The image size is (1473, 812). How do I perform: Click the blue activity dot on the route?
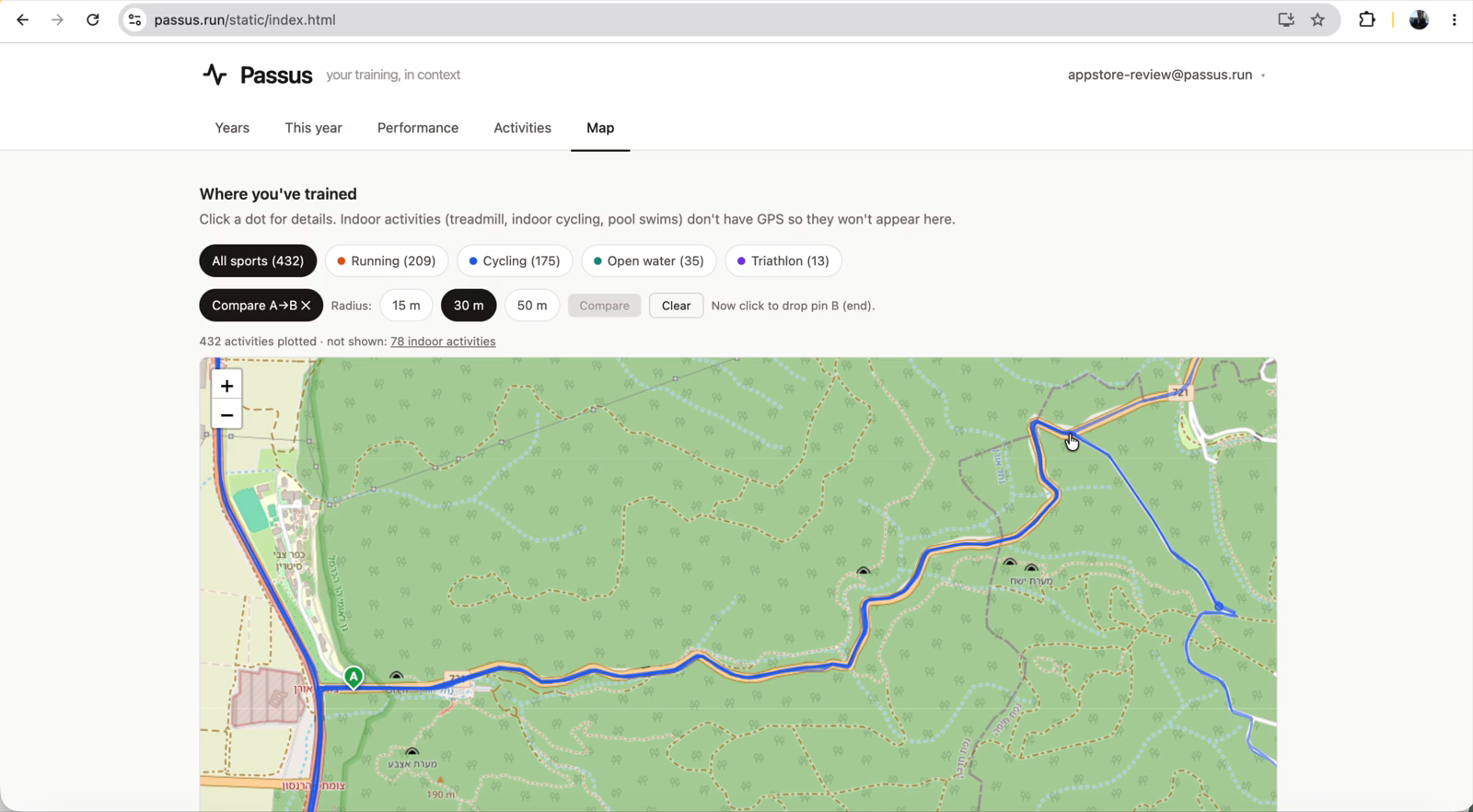coord(1219,606)
